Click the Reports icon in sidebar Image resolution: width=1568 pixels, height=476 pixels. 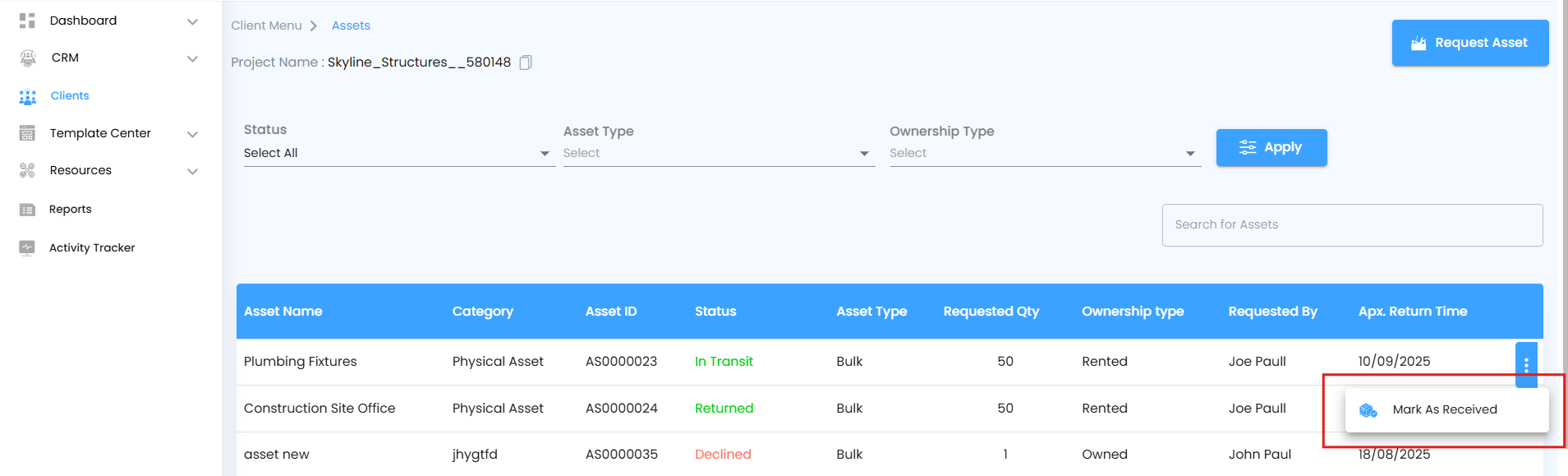[27, 210]
